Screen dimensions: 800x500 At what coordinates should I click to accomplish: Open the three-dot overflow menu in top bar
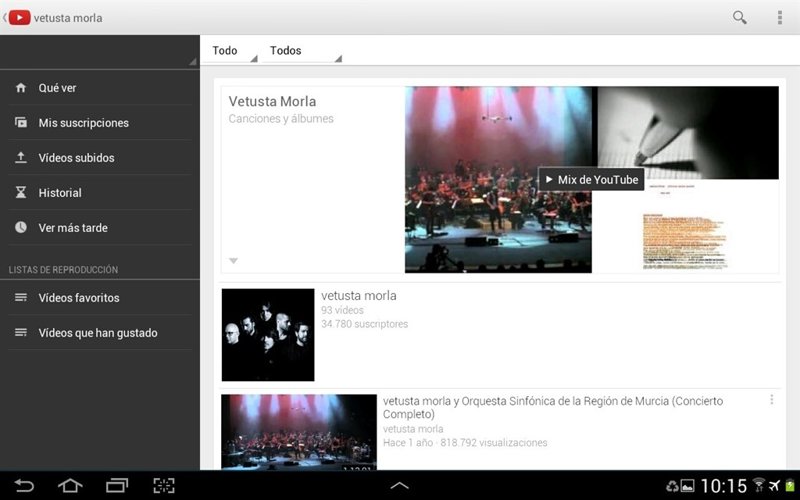[780, 17]
